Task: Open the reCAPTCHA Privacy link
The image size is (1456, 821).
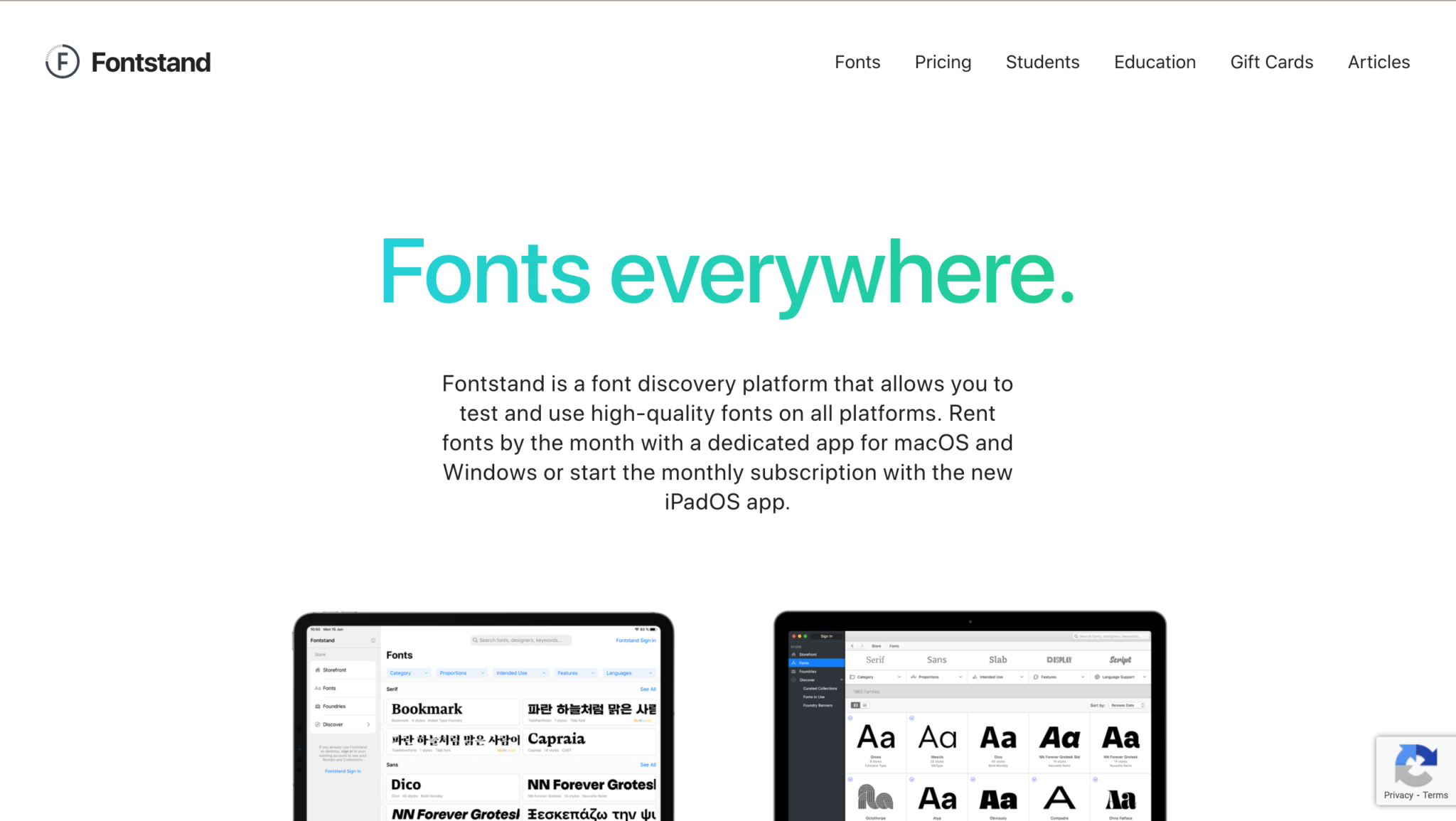Action: coord(1398,795)
